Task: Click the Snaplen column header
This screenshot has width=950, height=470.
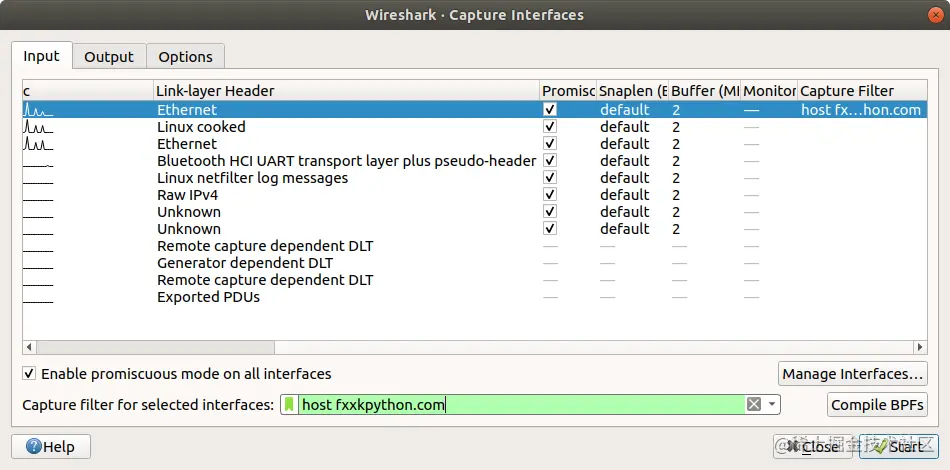Action: point(633,91)
